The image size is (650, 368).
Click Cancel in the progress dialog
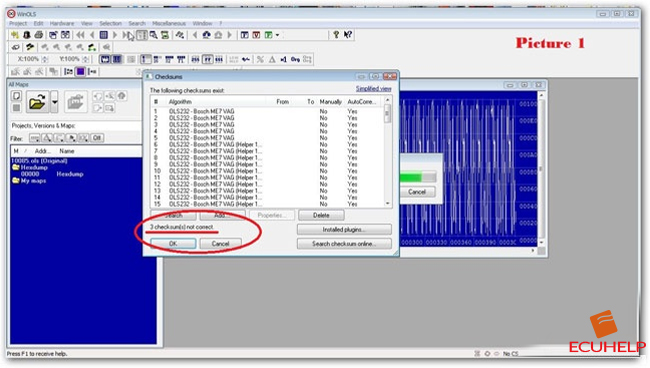click(417, 192)
